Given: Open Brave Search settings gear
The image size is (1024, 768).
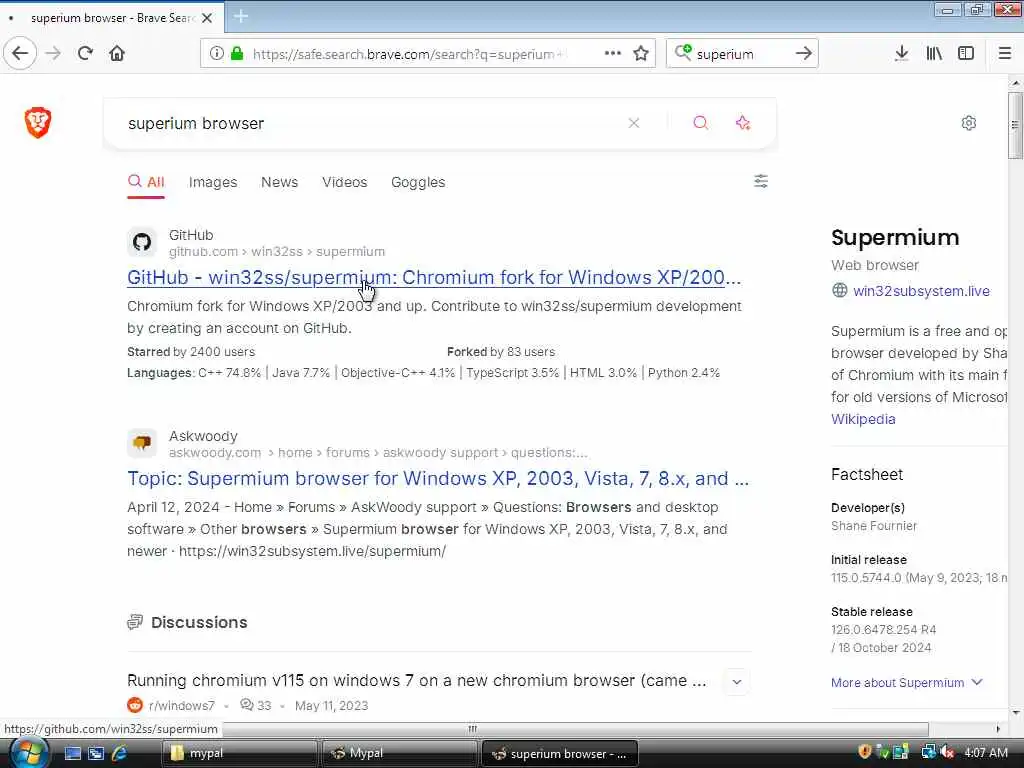Looking at the screenshot, I should [968, 123].
